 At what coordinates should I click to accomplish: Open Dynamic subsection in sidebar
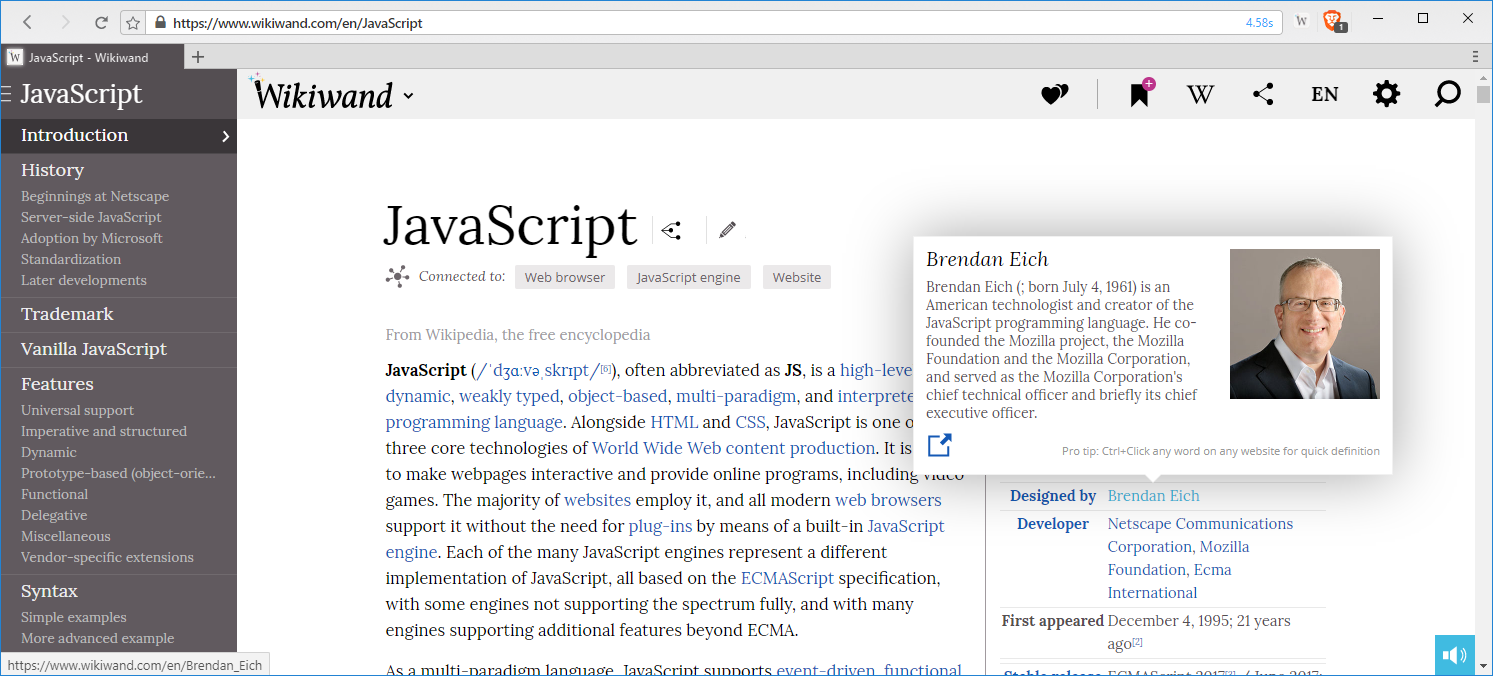pyautogui.click(x=49, y=452)
